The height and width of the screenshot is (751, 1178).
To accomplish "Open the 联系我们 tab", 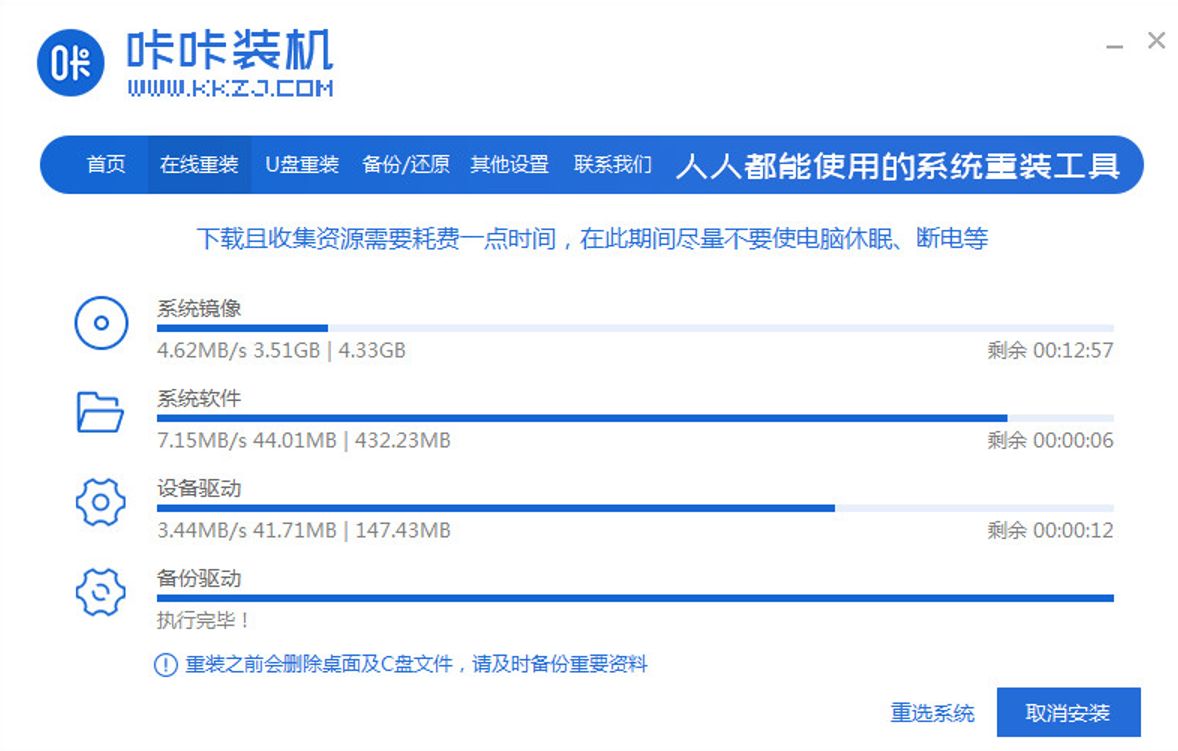I will 613,165.
